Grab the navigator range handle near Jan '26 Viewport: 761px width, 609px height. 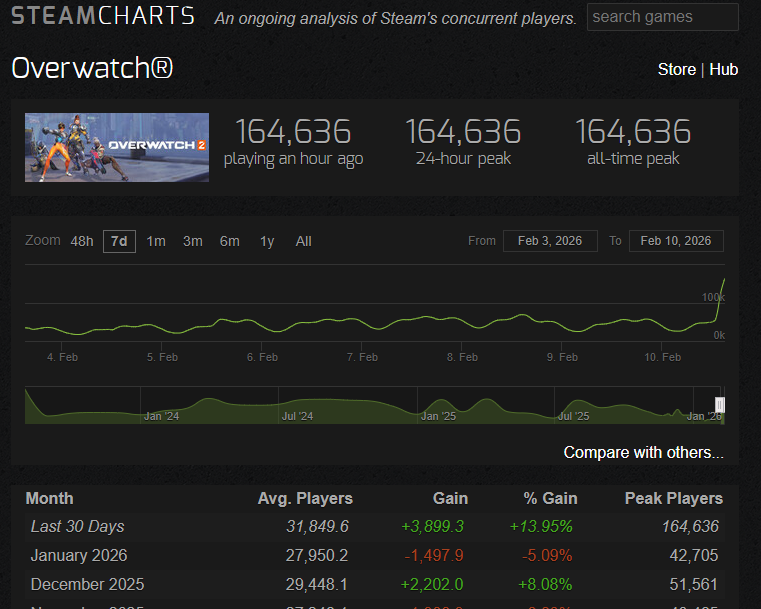[720, 405]
